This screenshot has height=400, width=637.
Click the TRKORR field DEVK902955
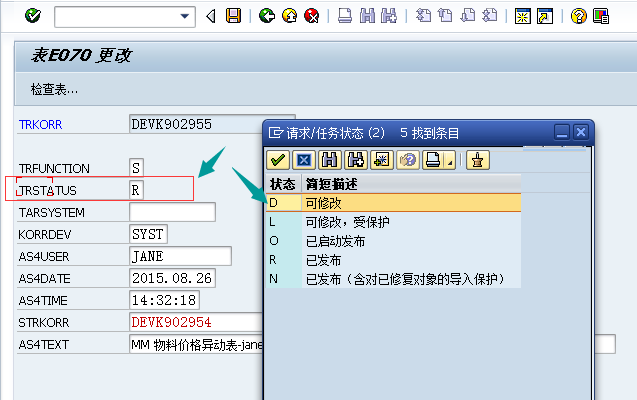(x=195, y=124)
